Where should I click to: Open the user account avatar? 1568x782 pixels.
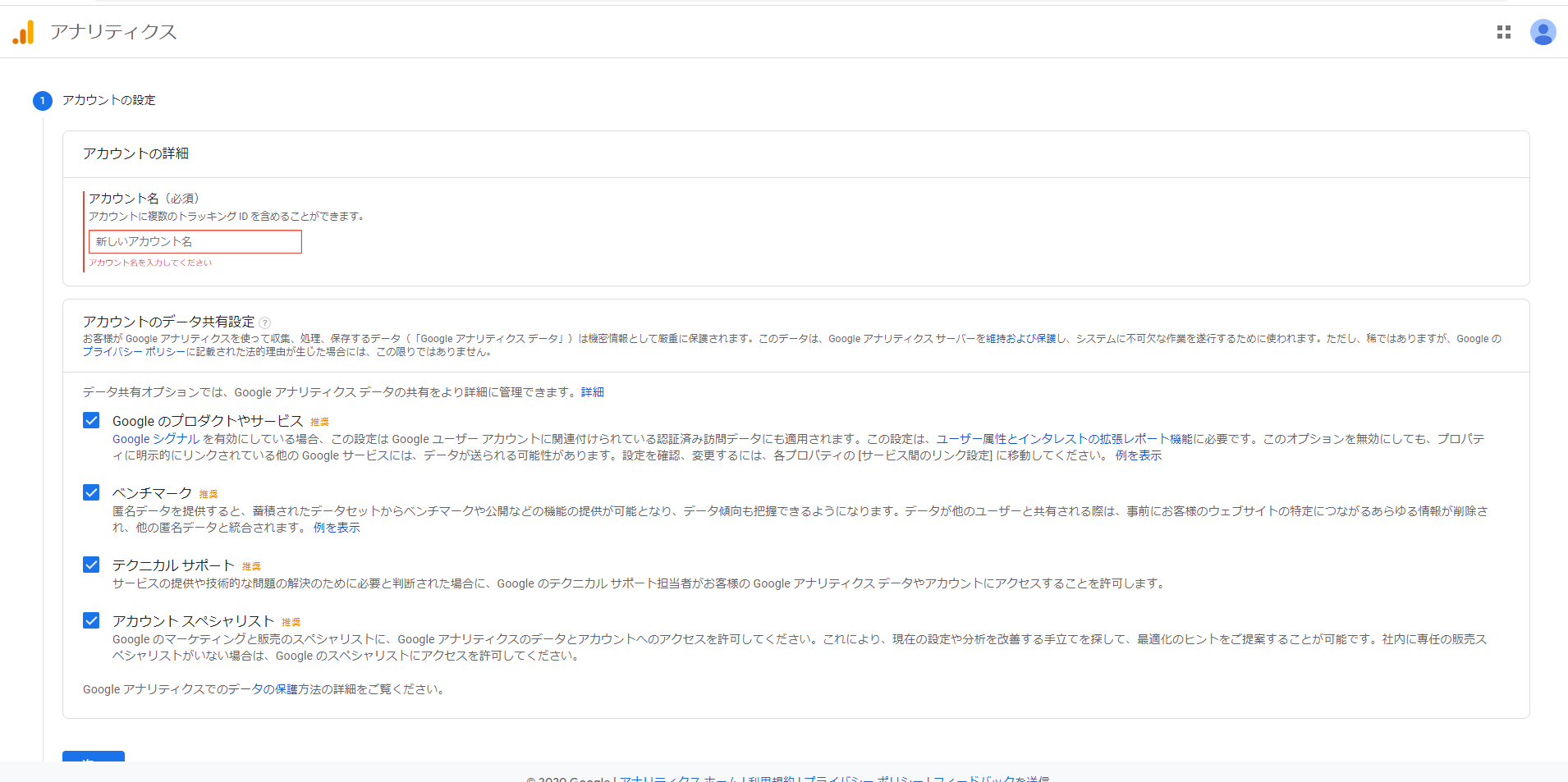[1543, 32]
